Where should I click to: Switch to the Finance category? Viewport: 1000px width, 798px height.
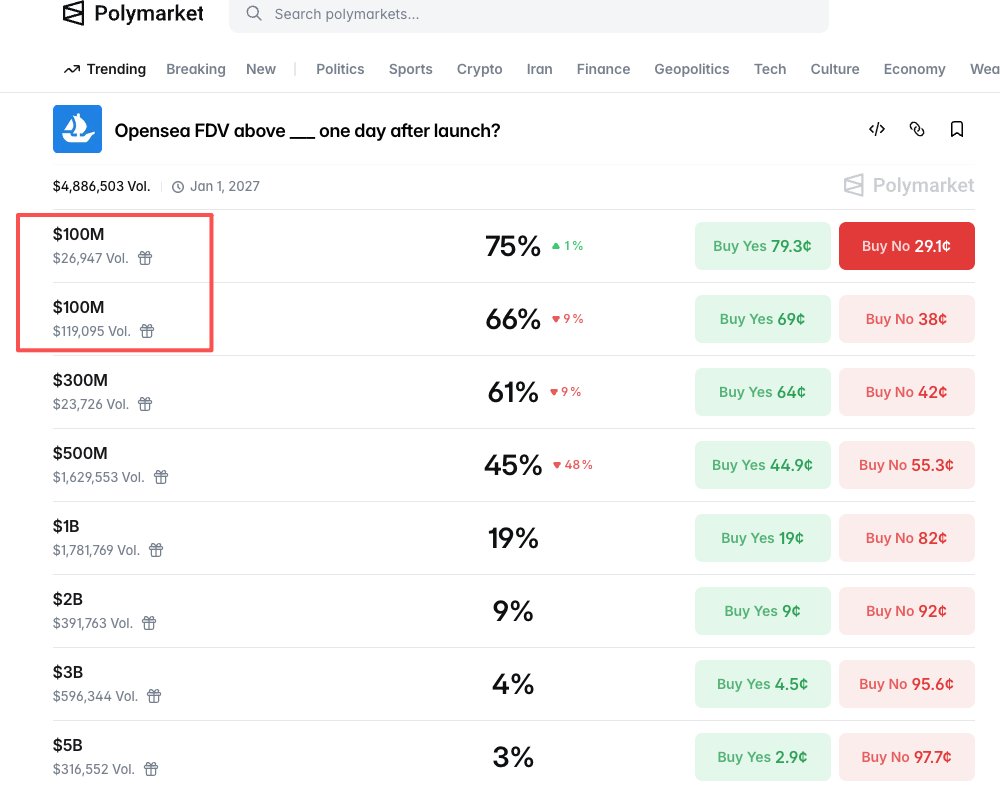[x=603, y=69]
